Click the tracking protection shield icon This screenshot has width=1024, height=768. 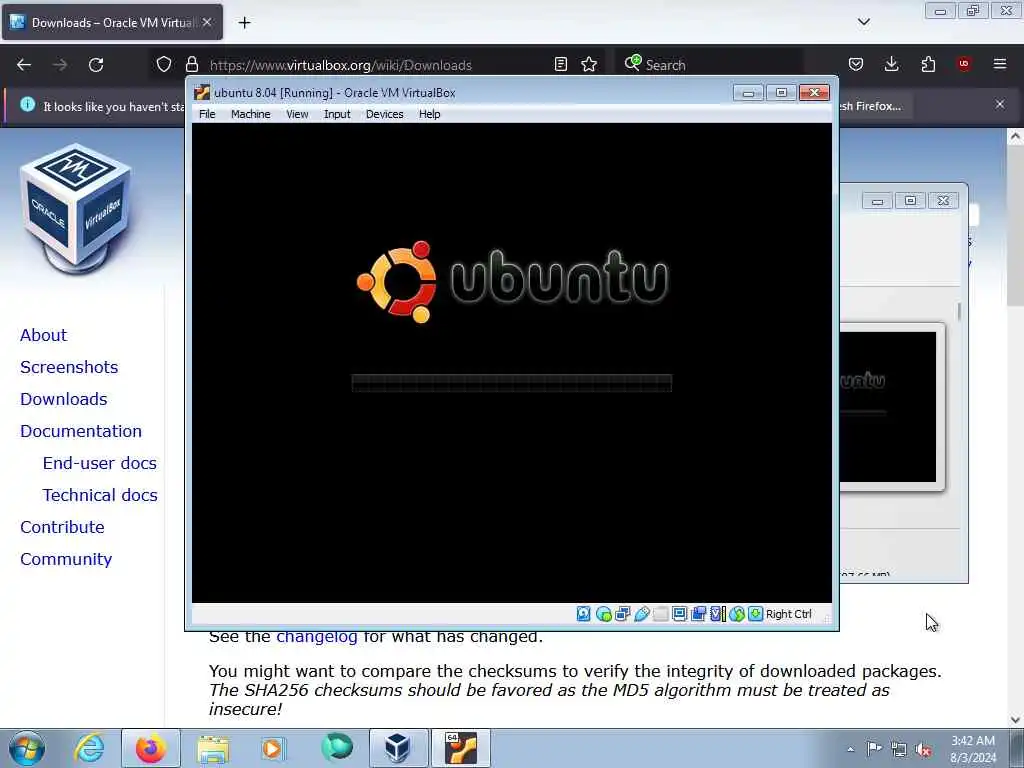pos(164,64)
